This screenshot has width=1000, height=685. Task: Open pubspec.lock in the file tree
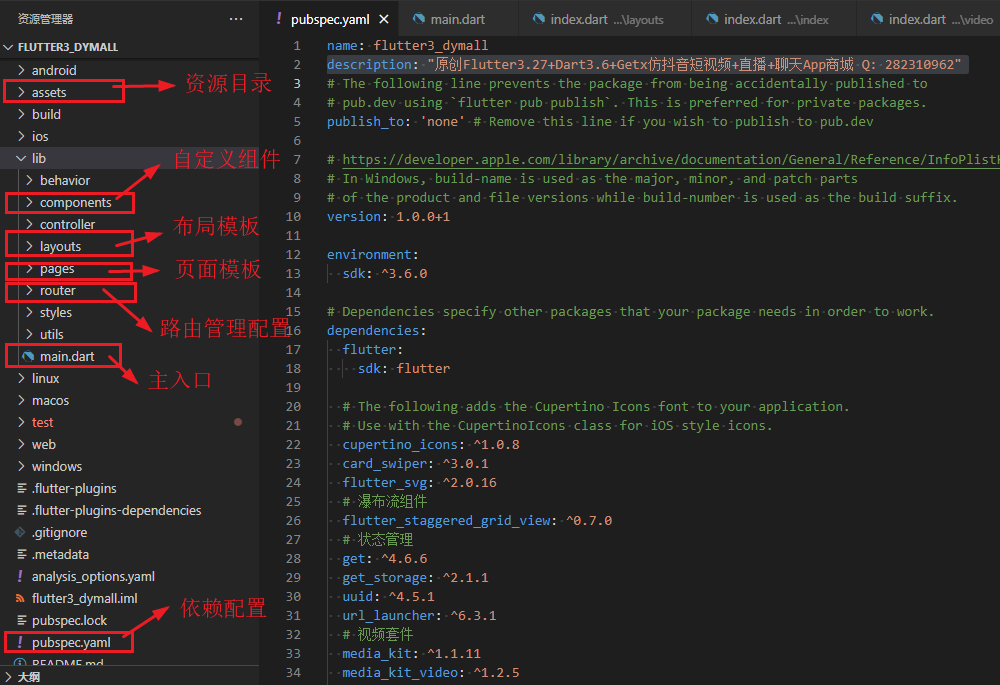tap(70, 620)
